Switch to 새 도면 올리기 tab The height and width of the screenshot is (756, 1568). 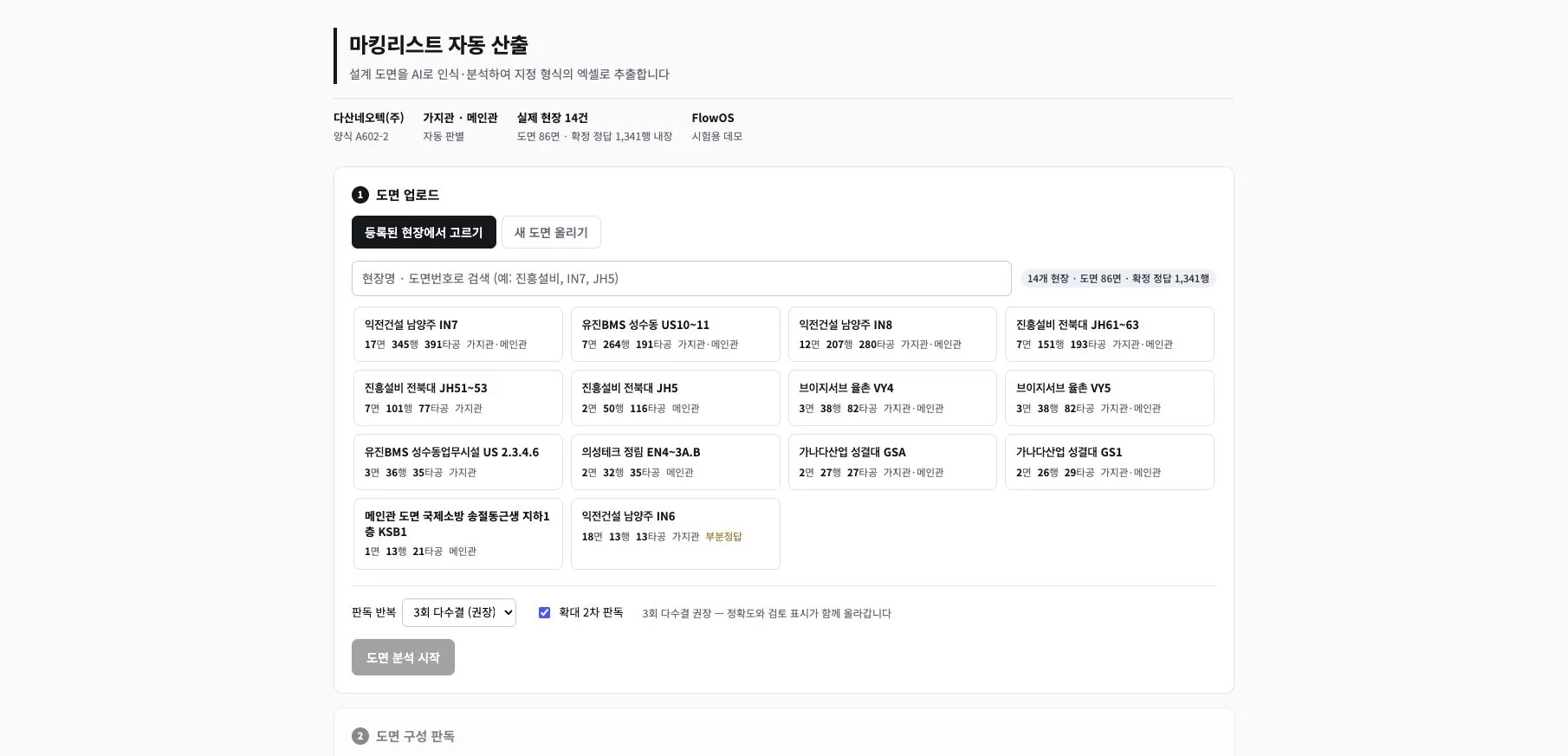click(x=551, y=232)
